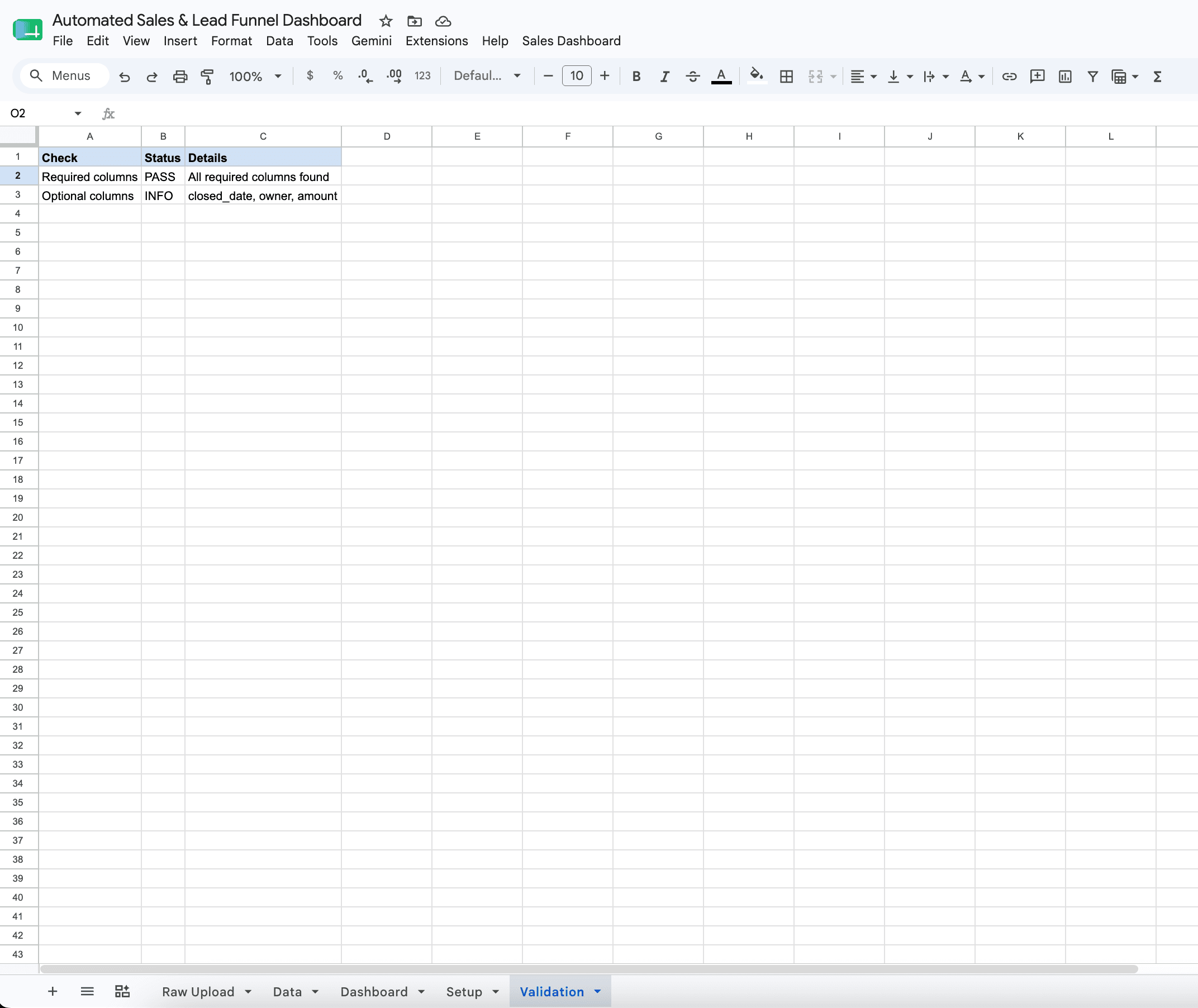Click the Insert comment icon

point(1037,76)
